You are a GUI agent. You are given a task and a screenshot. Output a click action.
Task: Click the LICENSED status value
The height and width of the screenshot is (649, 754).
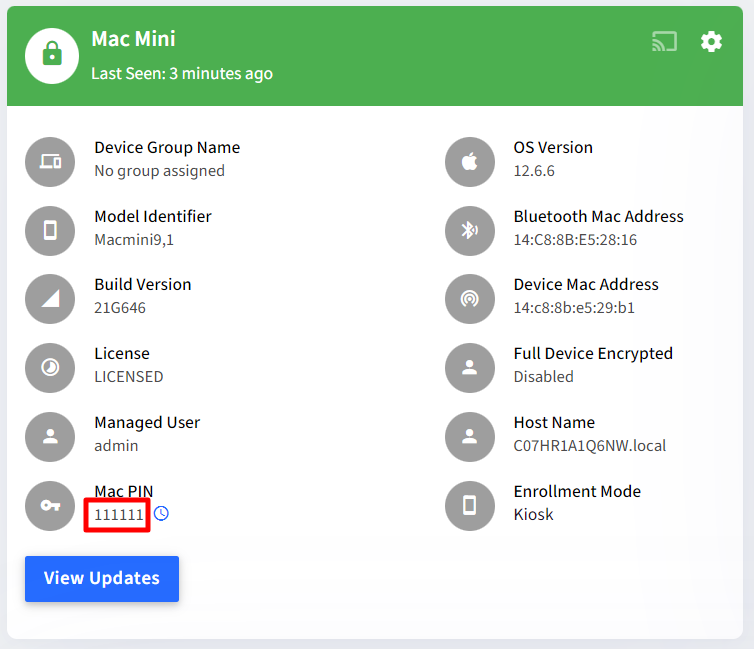(128, 376)
